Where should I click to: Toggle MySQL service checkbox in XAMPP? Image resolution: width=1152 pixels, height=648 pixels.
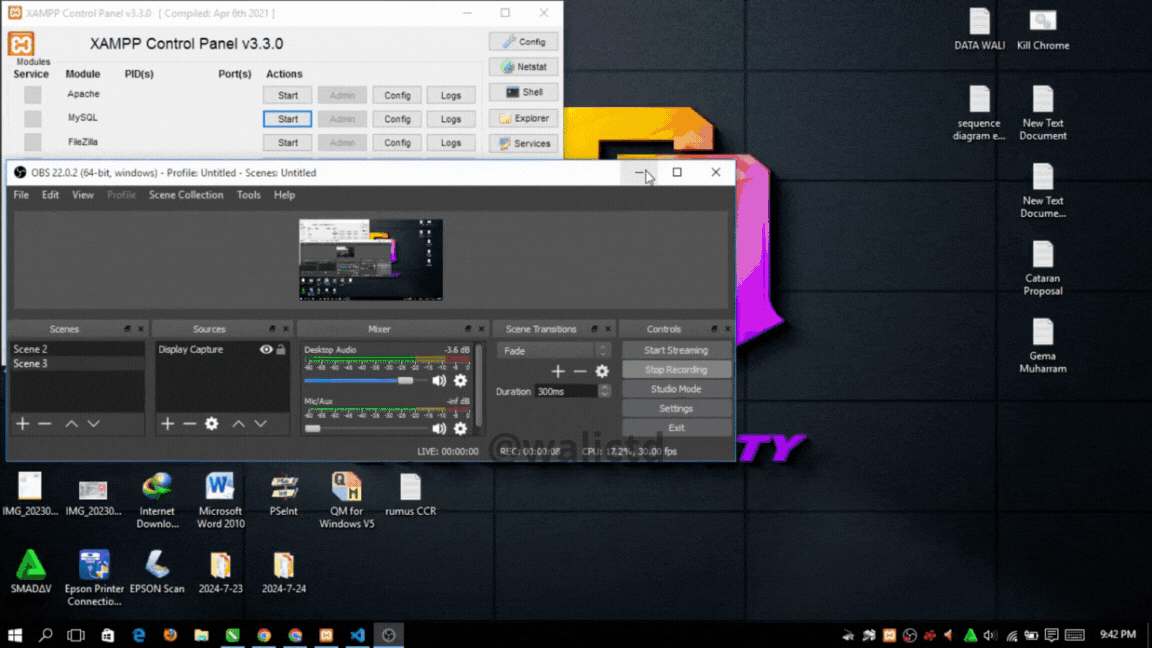pyautogui.click(x=32, y=118)
